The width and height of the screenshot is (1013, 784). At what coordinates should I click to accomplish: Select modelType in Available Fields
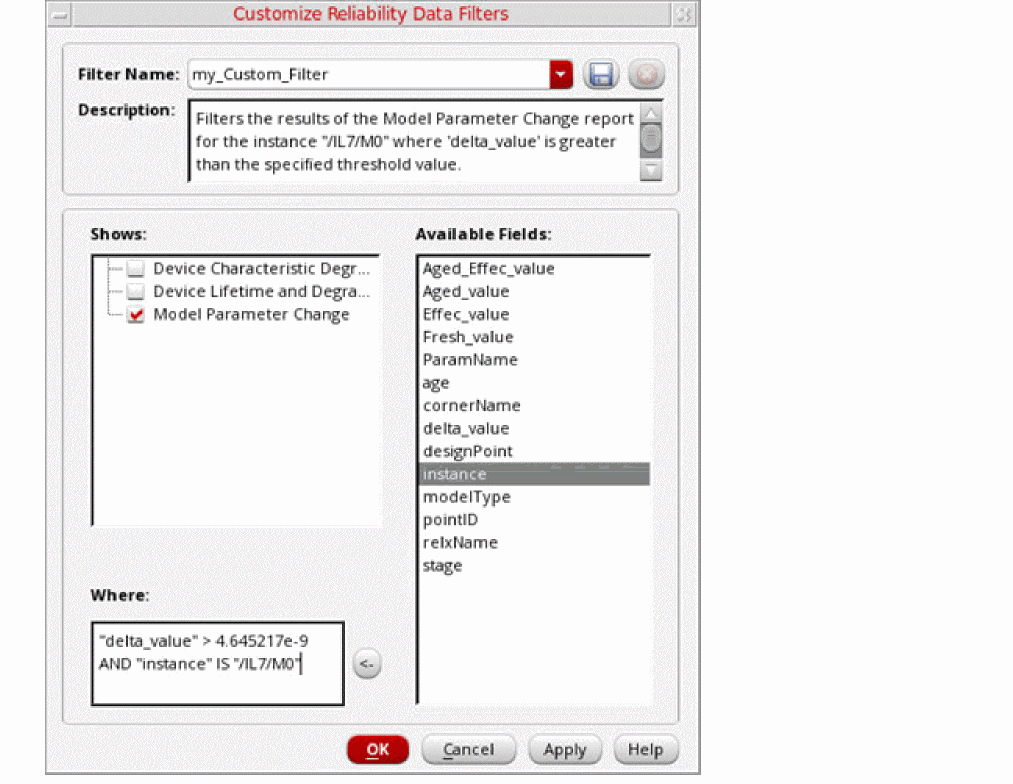534,497
